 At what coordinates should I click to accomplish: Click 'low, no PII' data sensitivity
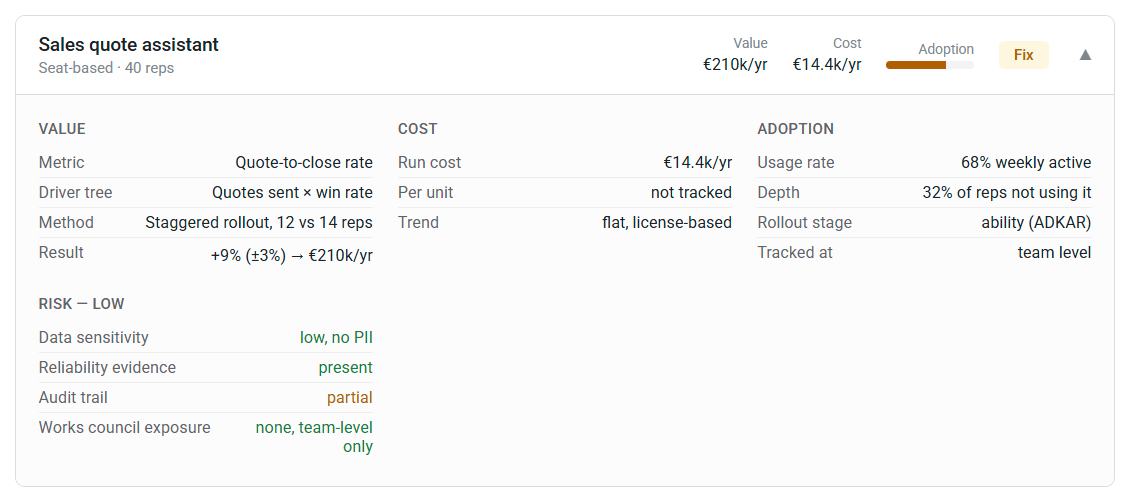point(336,337)
